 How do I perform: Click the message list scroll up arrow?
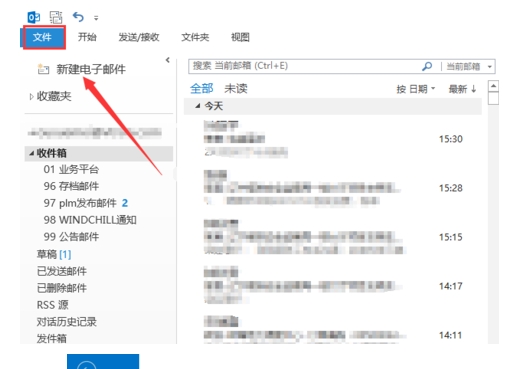point(493,86)
